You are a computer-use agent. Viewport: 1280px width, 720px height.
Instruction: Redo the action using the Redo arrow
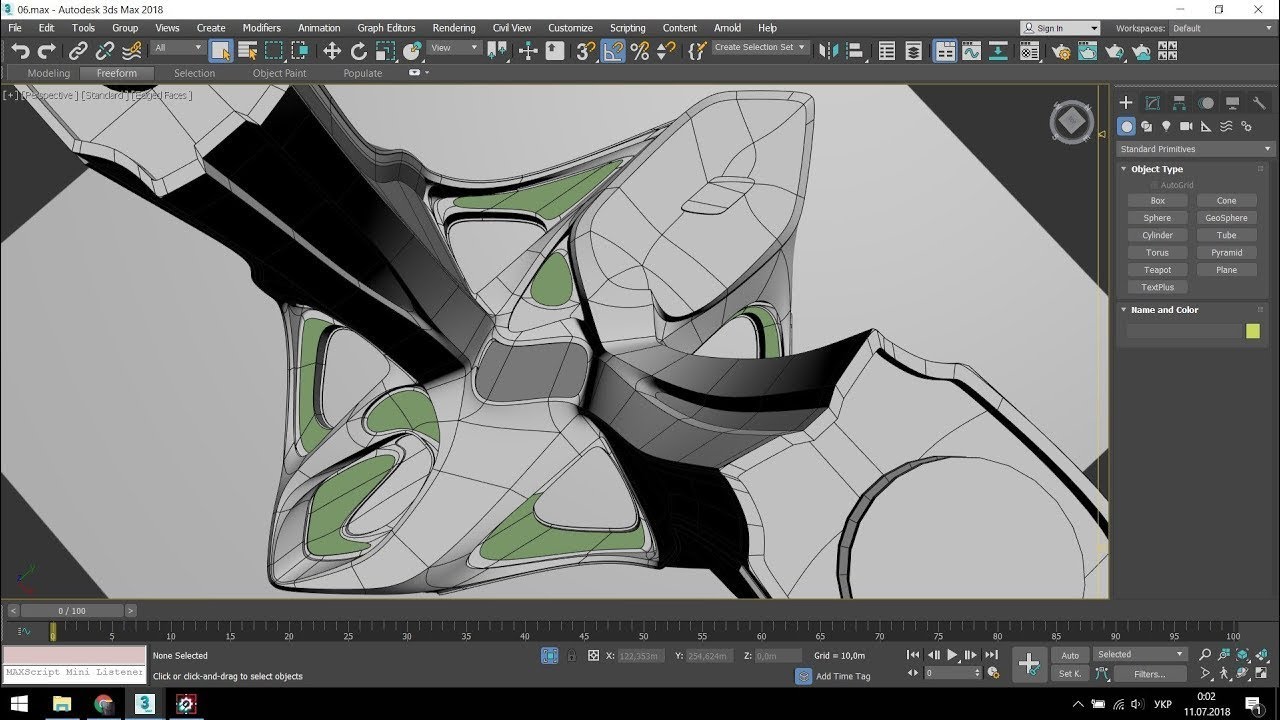pyautogui.click(x=46, y=51)
